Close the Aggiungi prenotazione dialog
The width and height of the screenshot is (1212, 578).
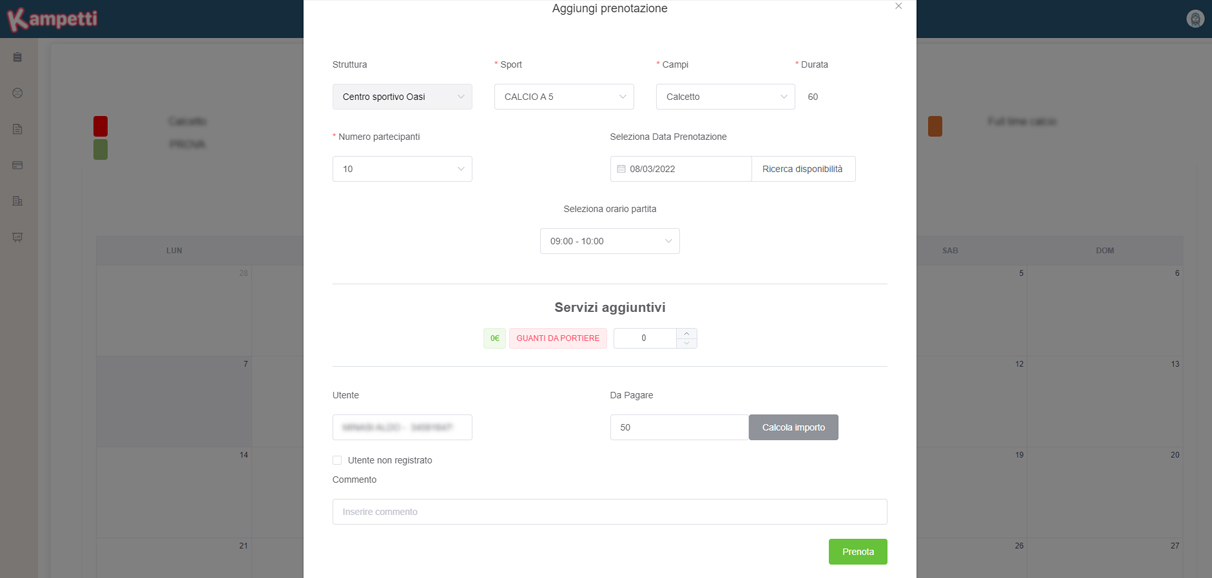tap(898, 6)
